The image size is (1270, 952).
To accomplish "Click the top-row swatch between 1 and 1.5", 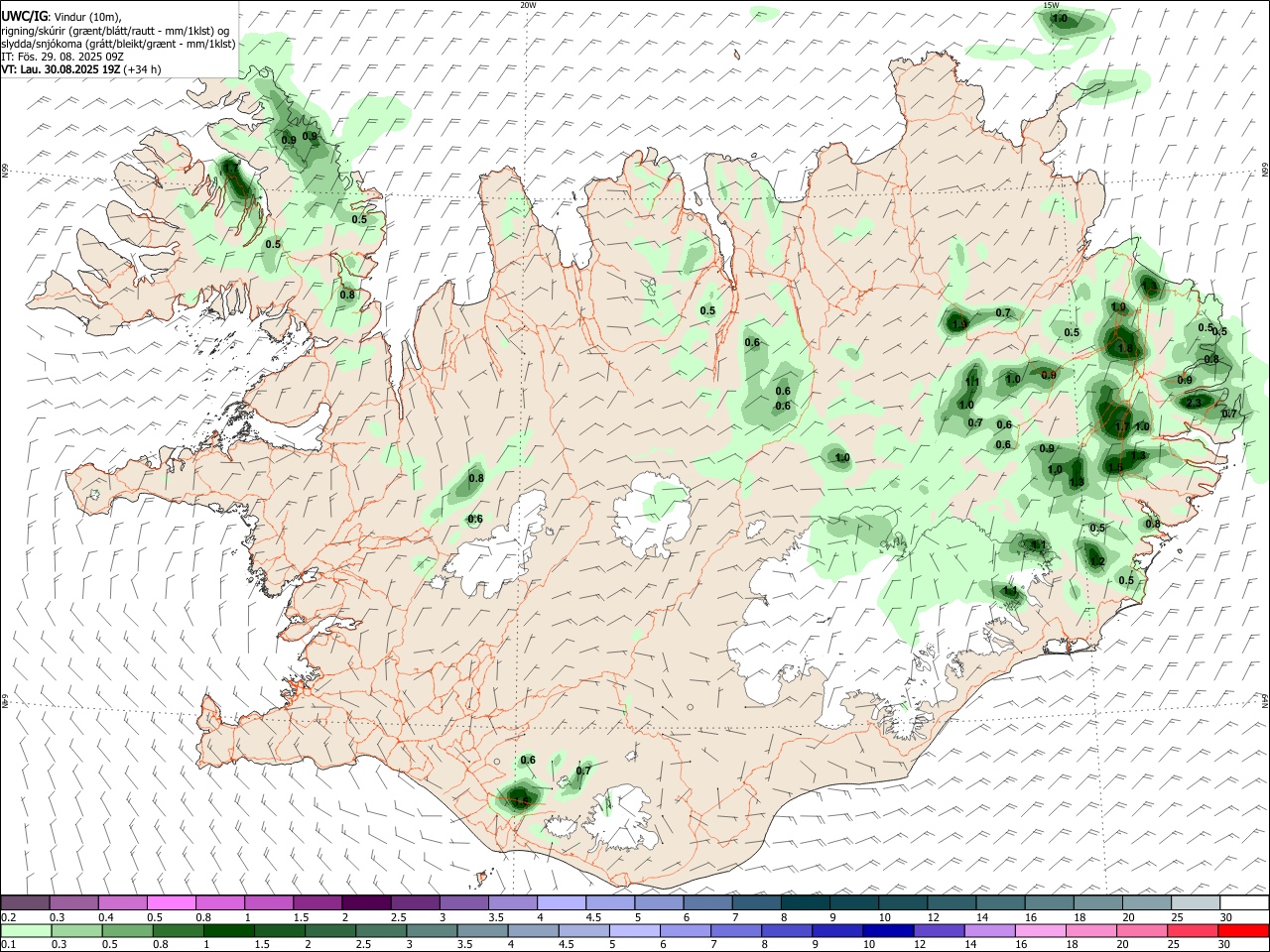I will (x=269, y=902).
